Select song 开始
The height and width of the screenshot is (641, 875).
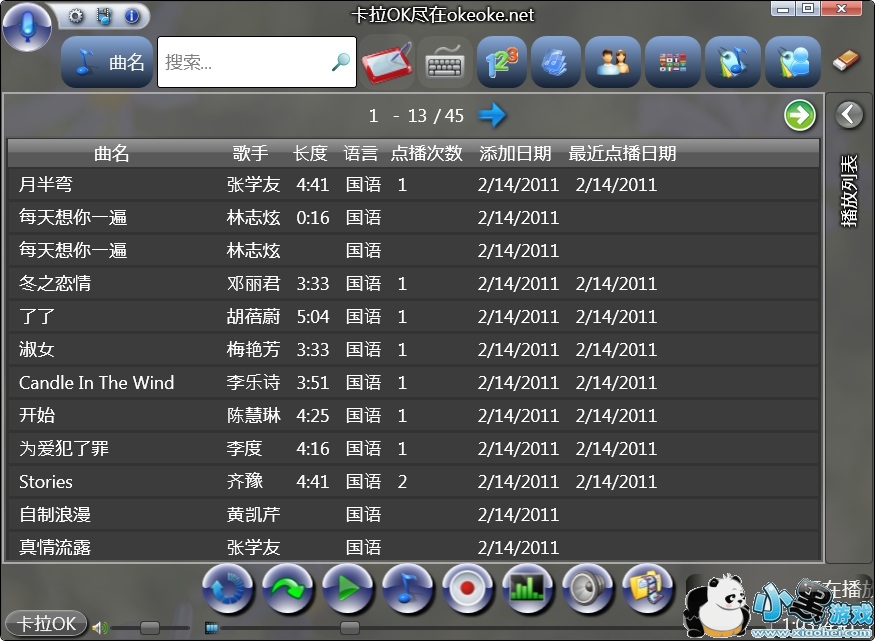[414, 415]
